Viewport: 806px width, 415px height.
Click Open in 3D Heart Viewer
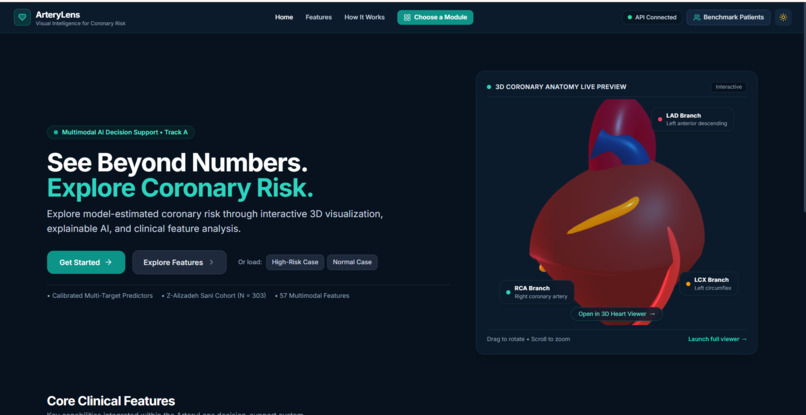(616, 314)
